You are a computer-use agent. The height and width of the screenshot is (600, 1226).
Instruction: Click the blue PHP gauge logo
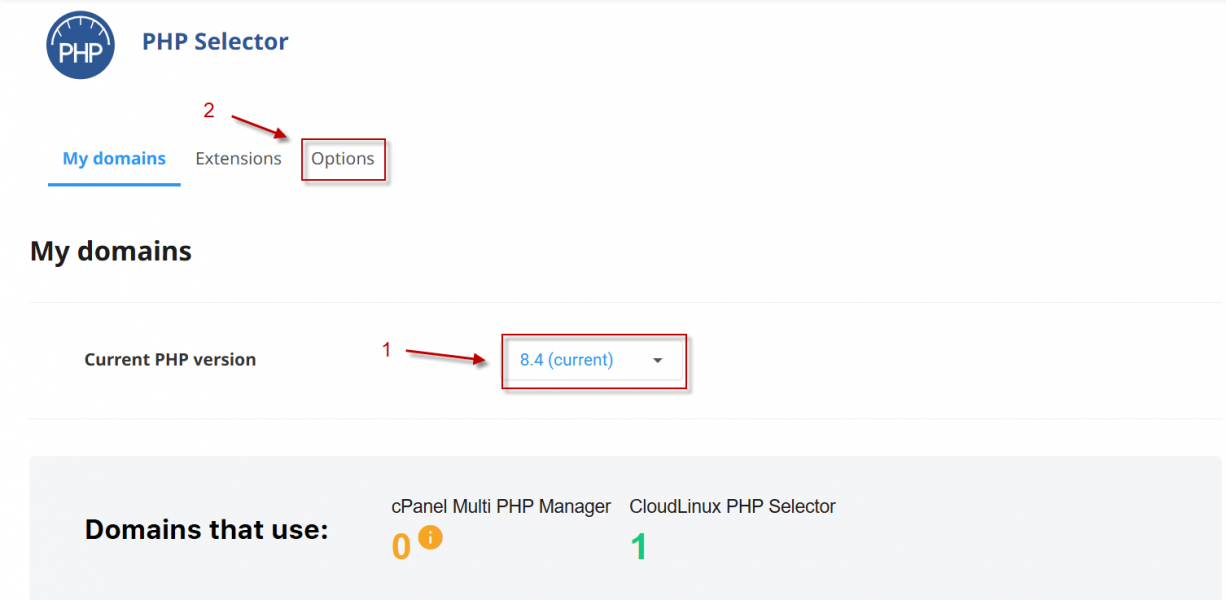tap(80, 45)
